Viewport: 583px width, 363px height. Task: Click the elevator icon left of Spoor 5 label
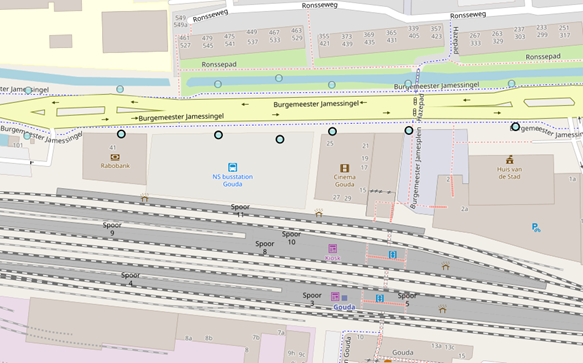click(x=380, y=298)
